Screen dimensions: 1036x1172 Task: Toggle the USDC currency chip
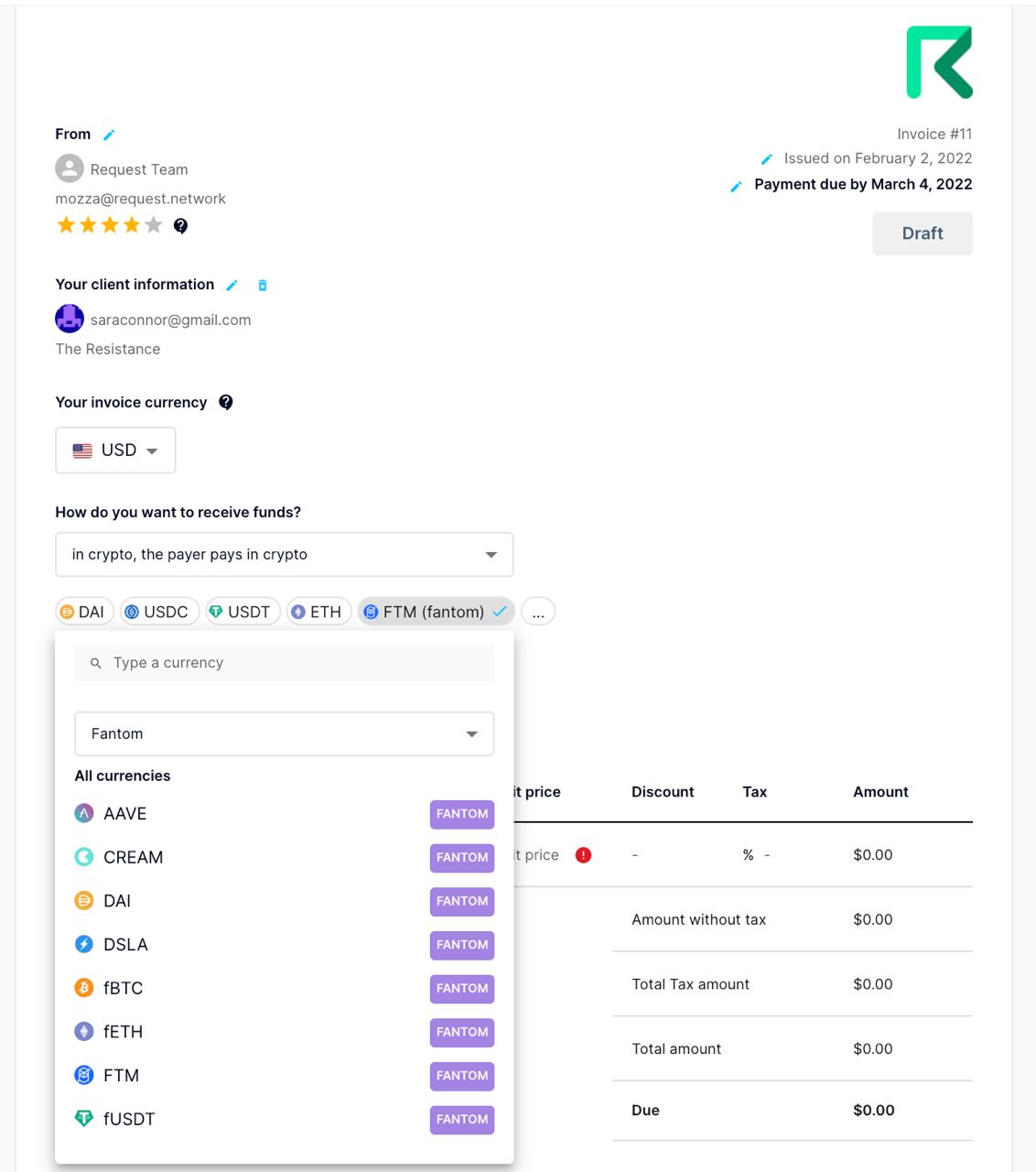(x=159, y=612)
